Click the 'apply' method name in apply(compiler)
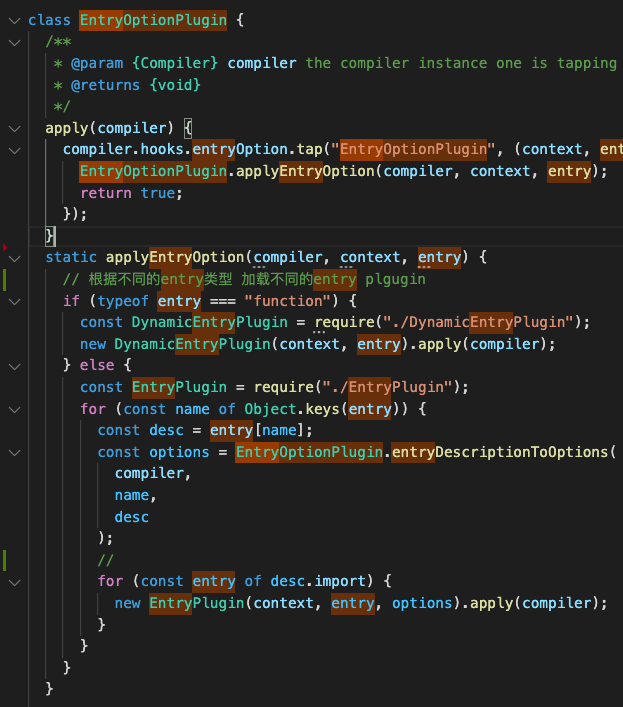The width and height of the screenshot is (623, 707). (x=67, y=129)
